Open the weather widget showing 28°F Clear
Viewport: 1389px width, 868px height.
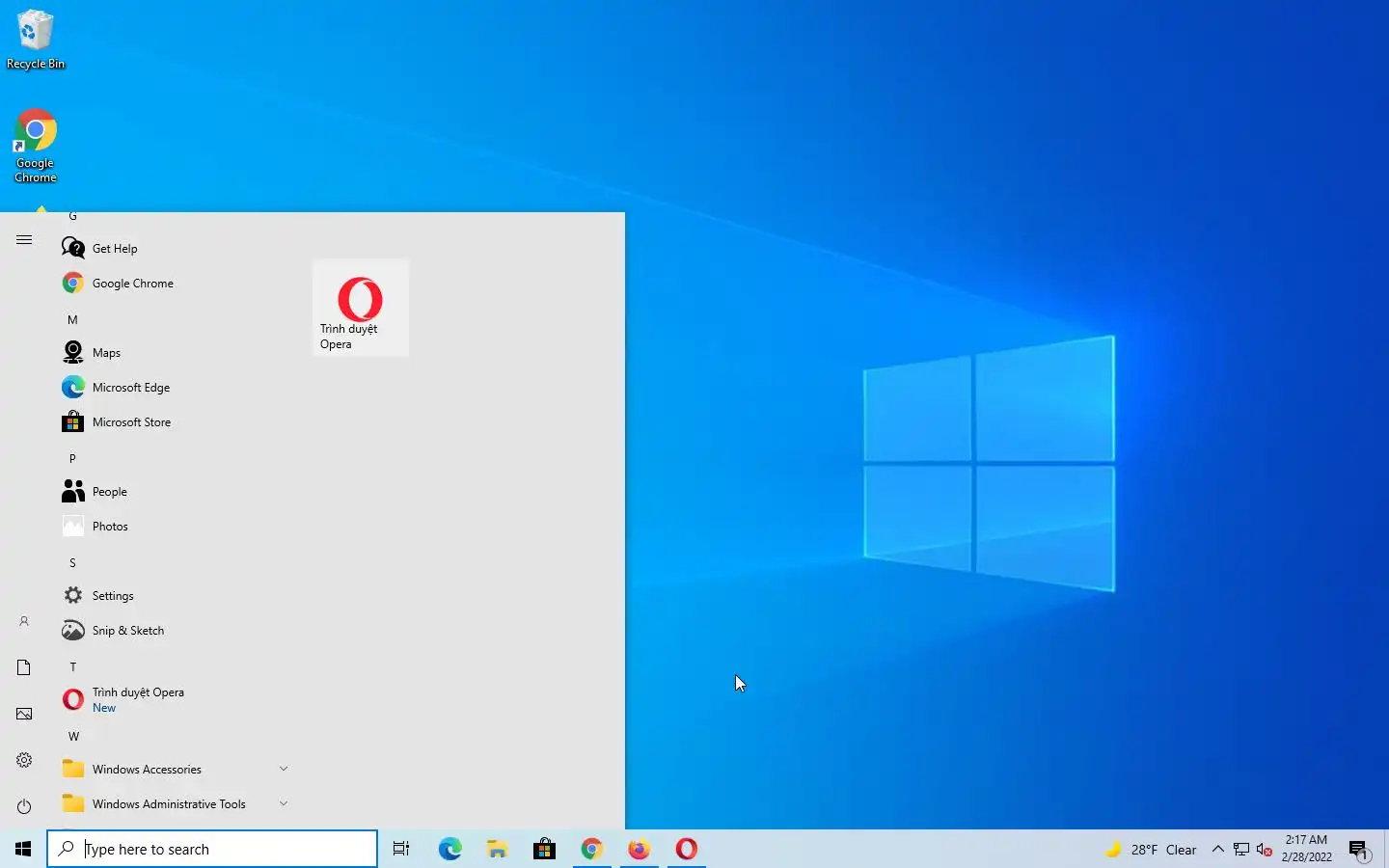point(1151,850)
